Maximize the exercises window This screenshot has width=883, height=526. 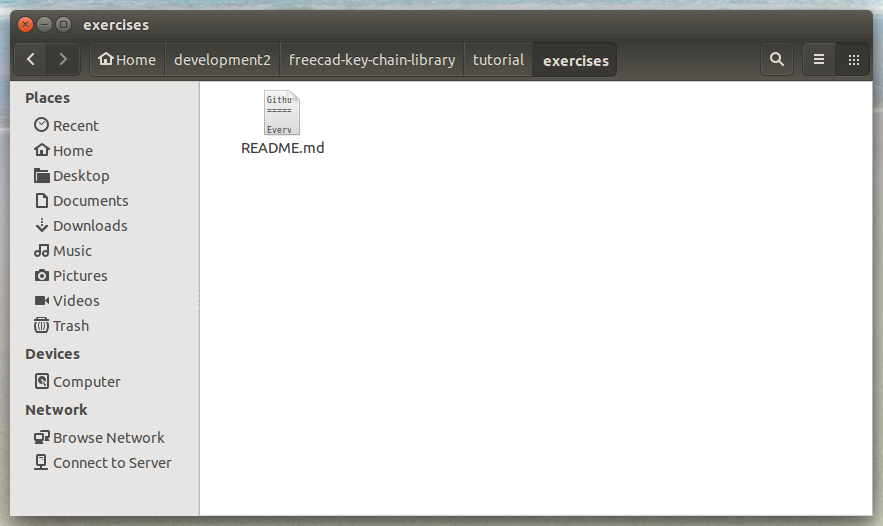(x=64, y=24)
